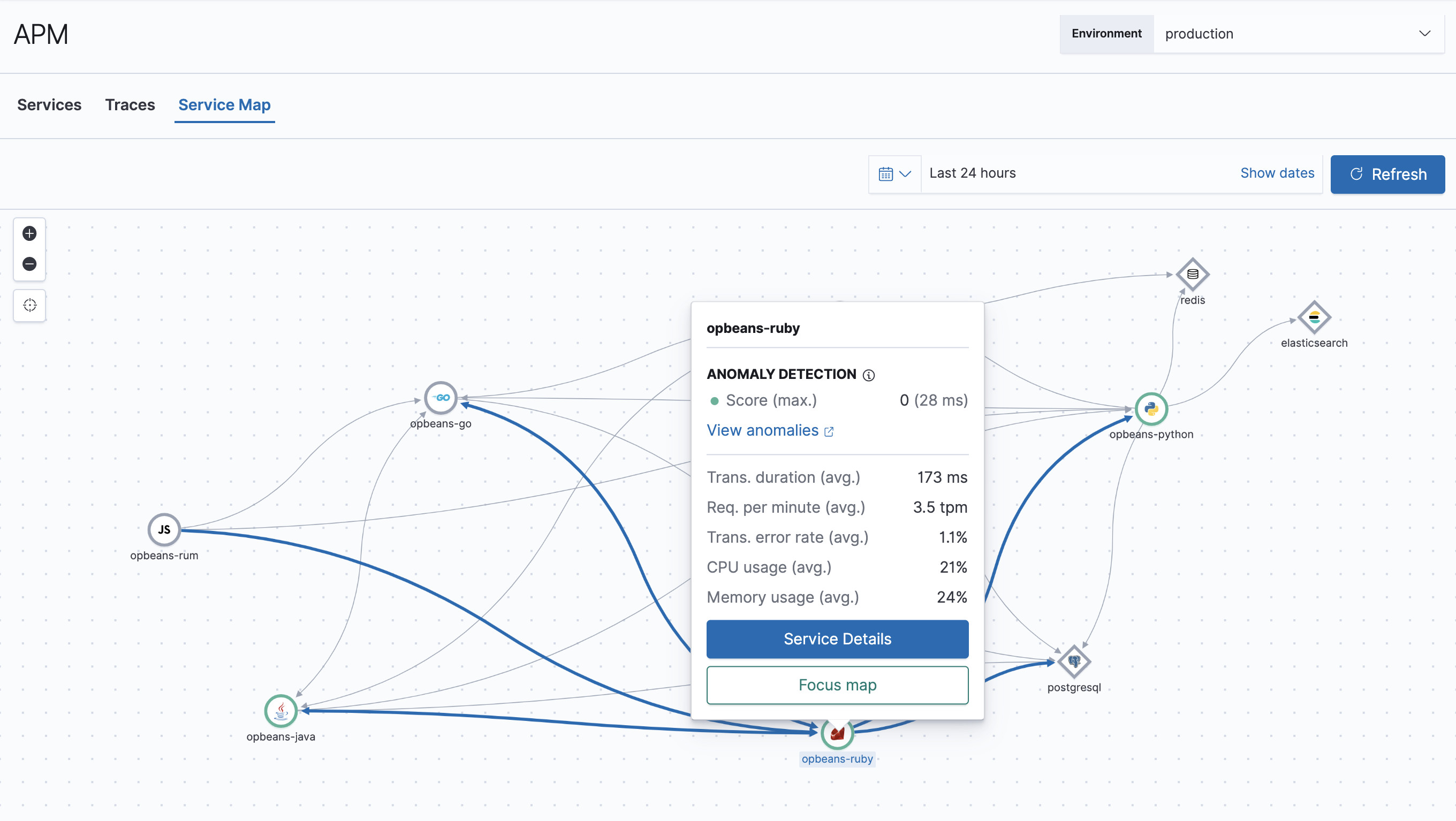1456x821 pixels.
Task: Select the postgresql database node
Action: (1074, 661)
